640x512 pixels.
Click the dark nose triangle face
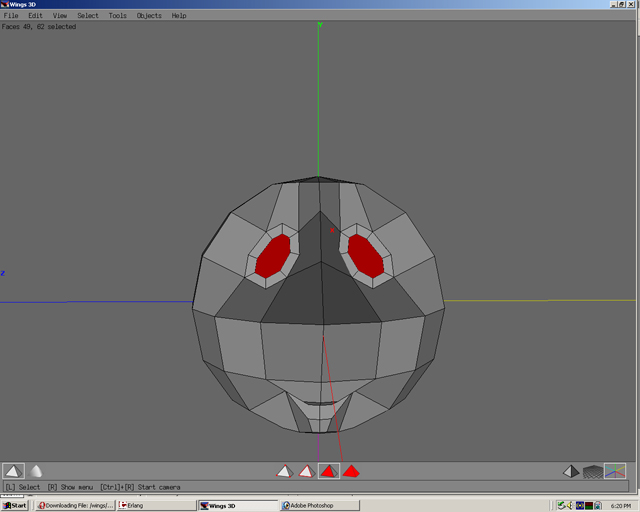(321, 294)
